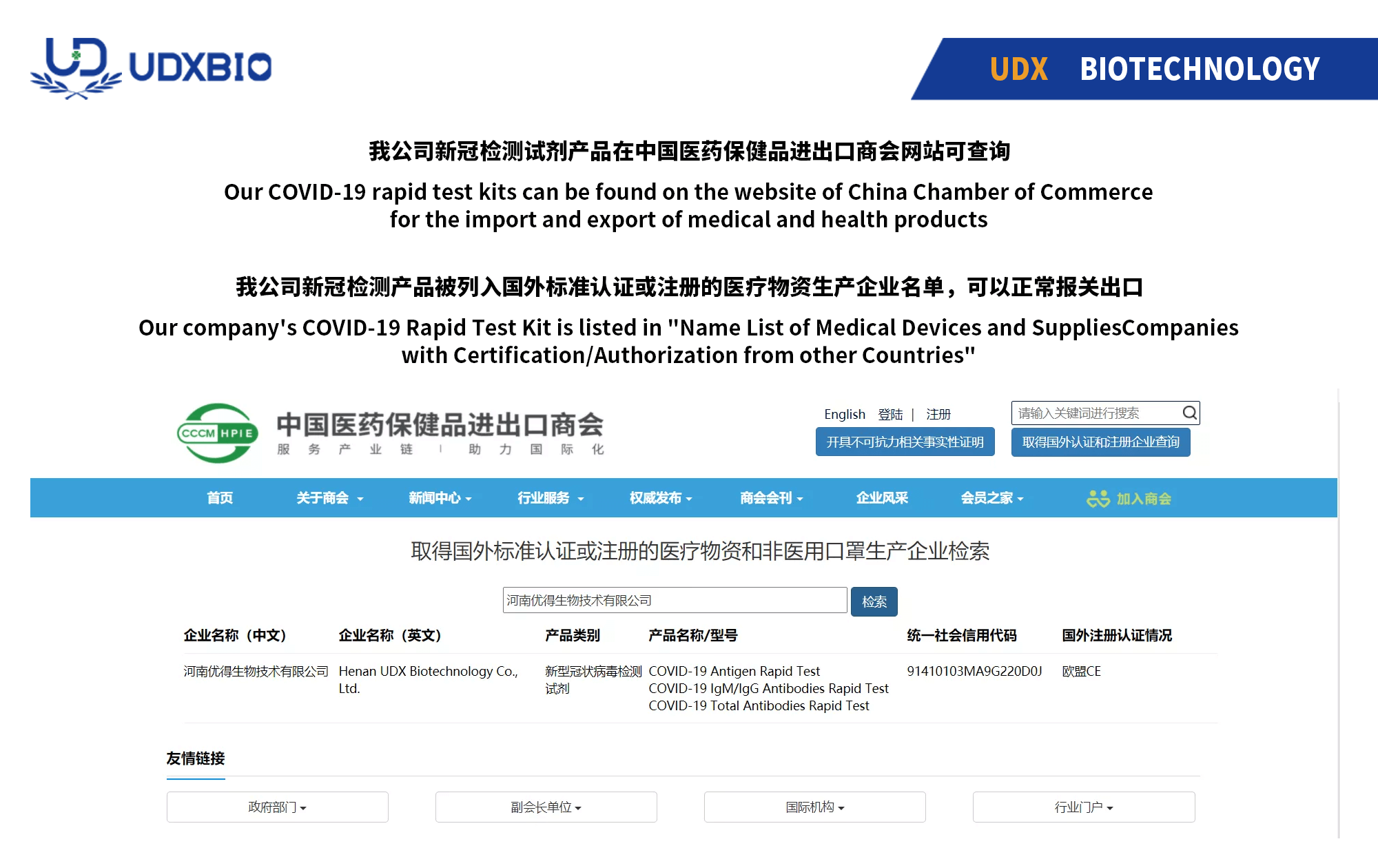Screen dimensions: 1378x868
Task: Click the page heading 取得国外标准认证...企业检索
Action: point(699,551)
